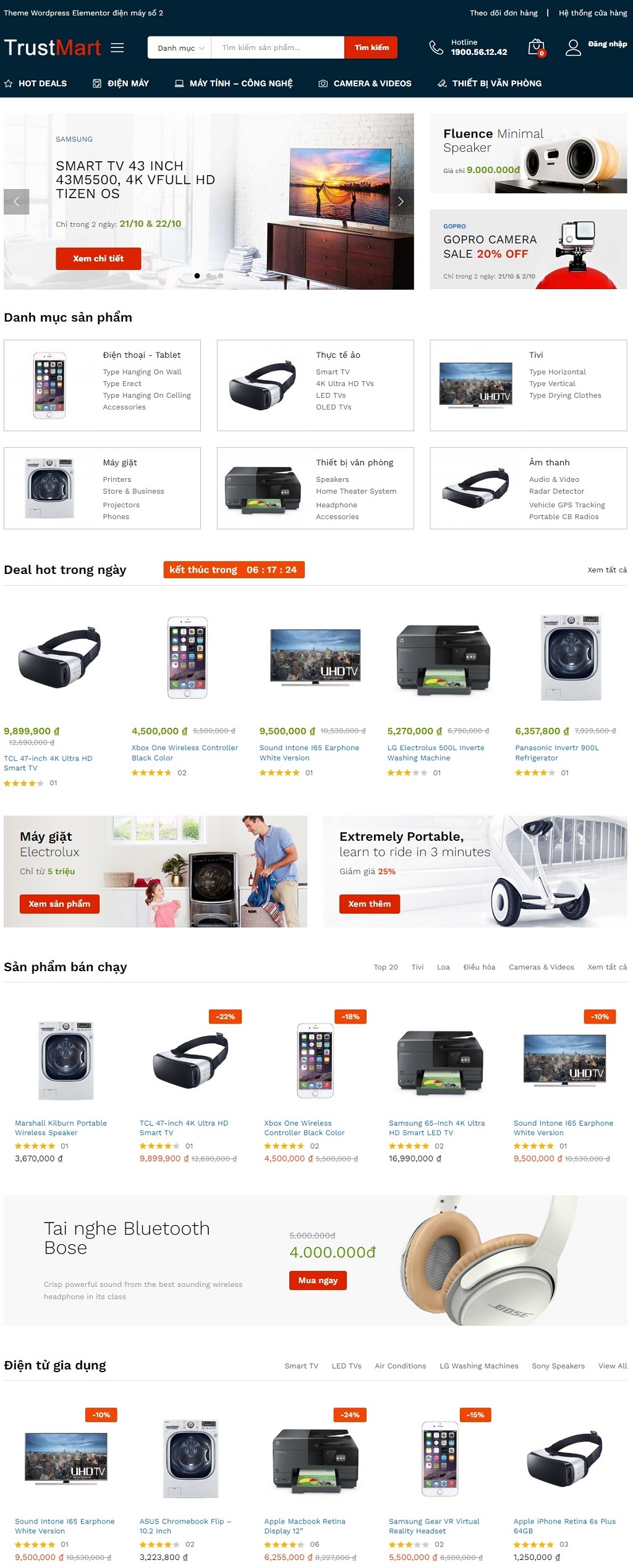Image resolution: width=633 pixels, height=1568 pixels.
Task: Switch to the Tivi best-seller tab
Action: 417,967
